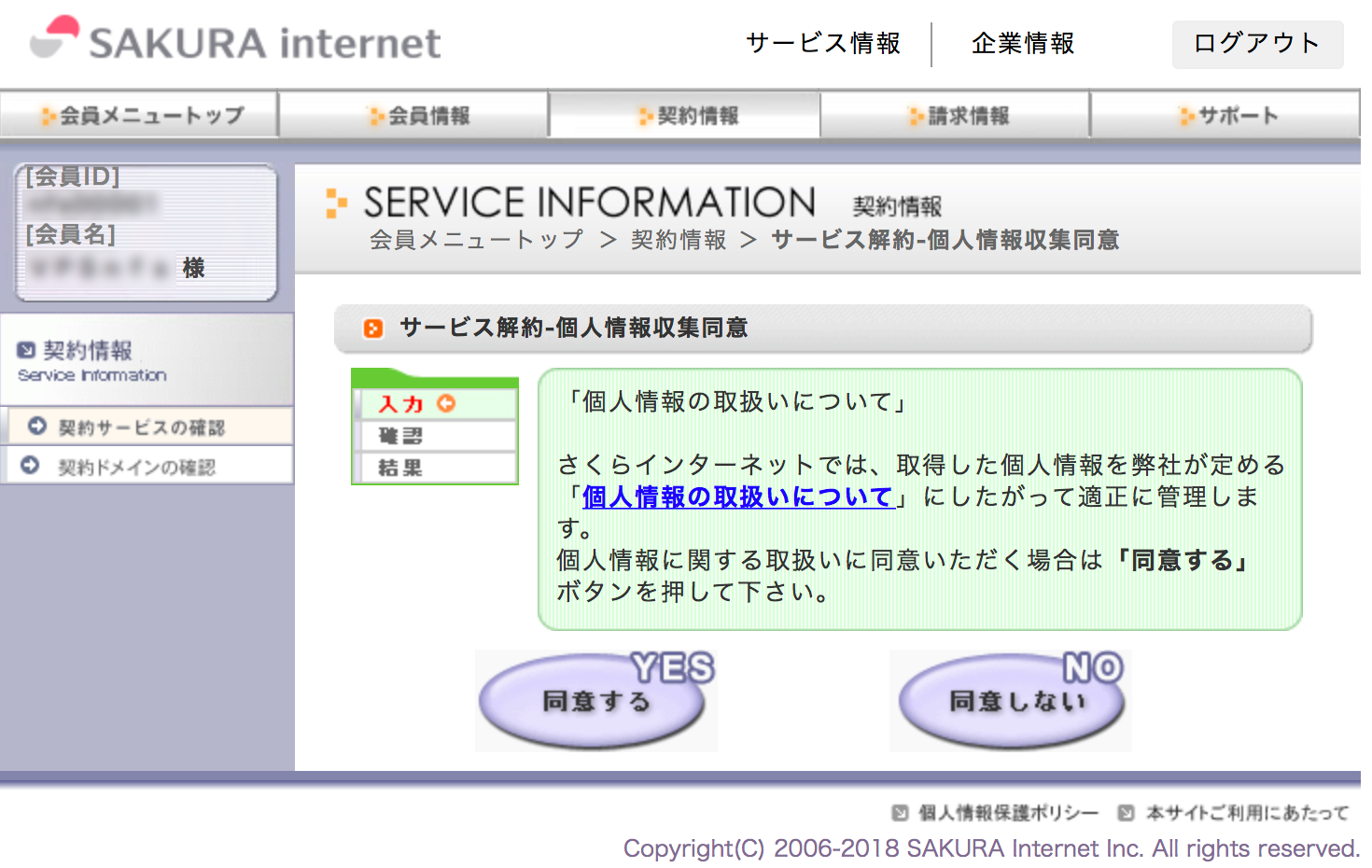Screen dimensions: 1372x868
Task: Click the 会員メニュートップ breadcrumb link
Action: coord(477,240)
